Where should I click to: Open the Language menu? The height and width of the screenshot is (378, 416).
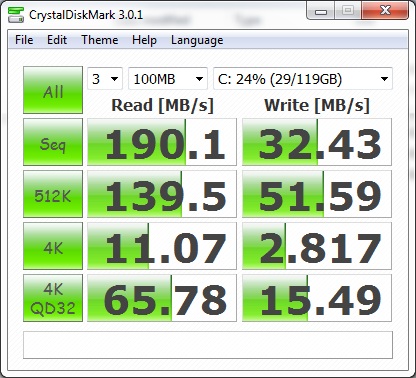click(x=197, y=40)
